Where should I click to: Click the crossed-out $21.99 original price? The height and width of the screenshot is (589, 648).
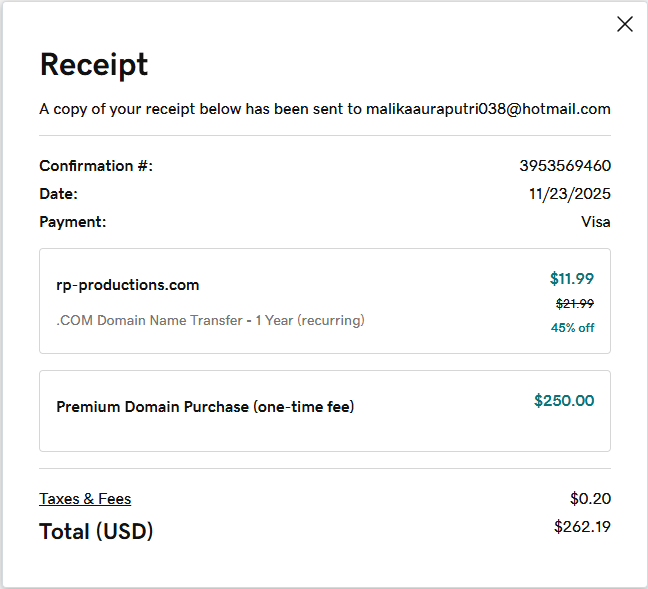click(575, 304)
